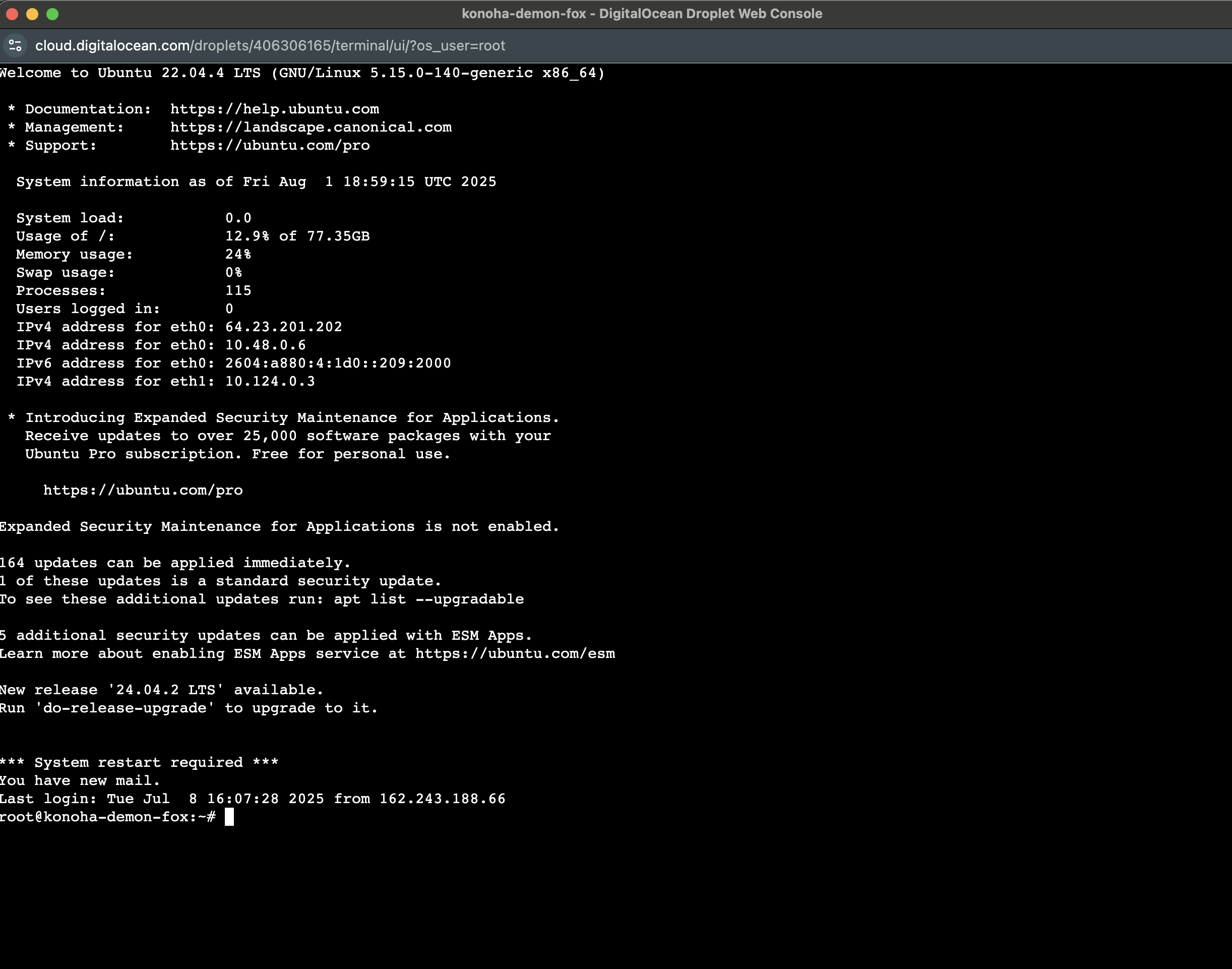Click the terminal prompt cursor block

point(229,817)
